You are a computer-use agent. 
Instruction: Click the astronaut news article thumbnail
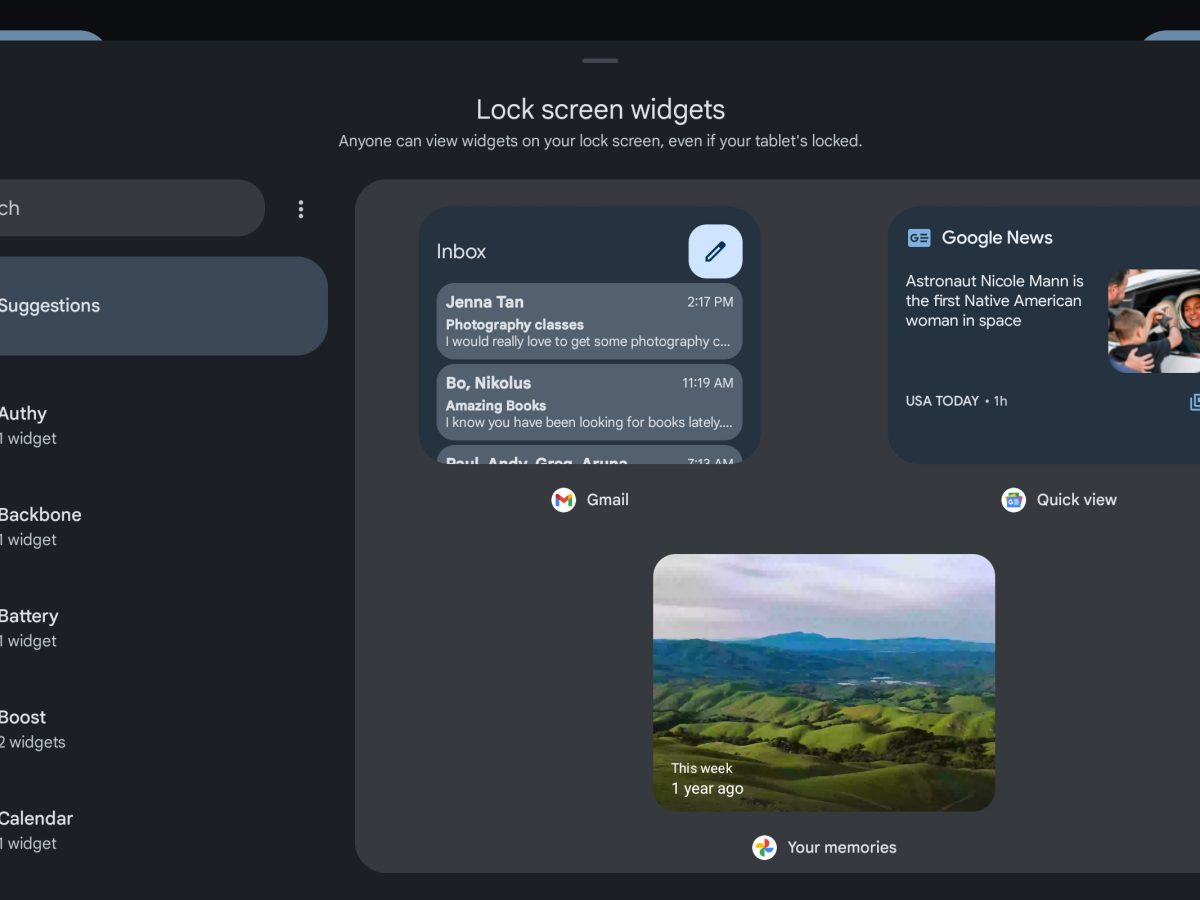click(1154, 321)
